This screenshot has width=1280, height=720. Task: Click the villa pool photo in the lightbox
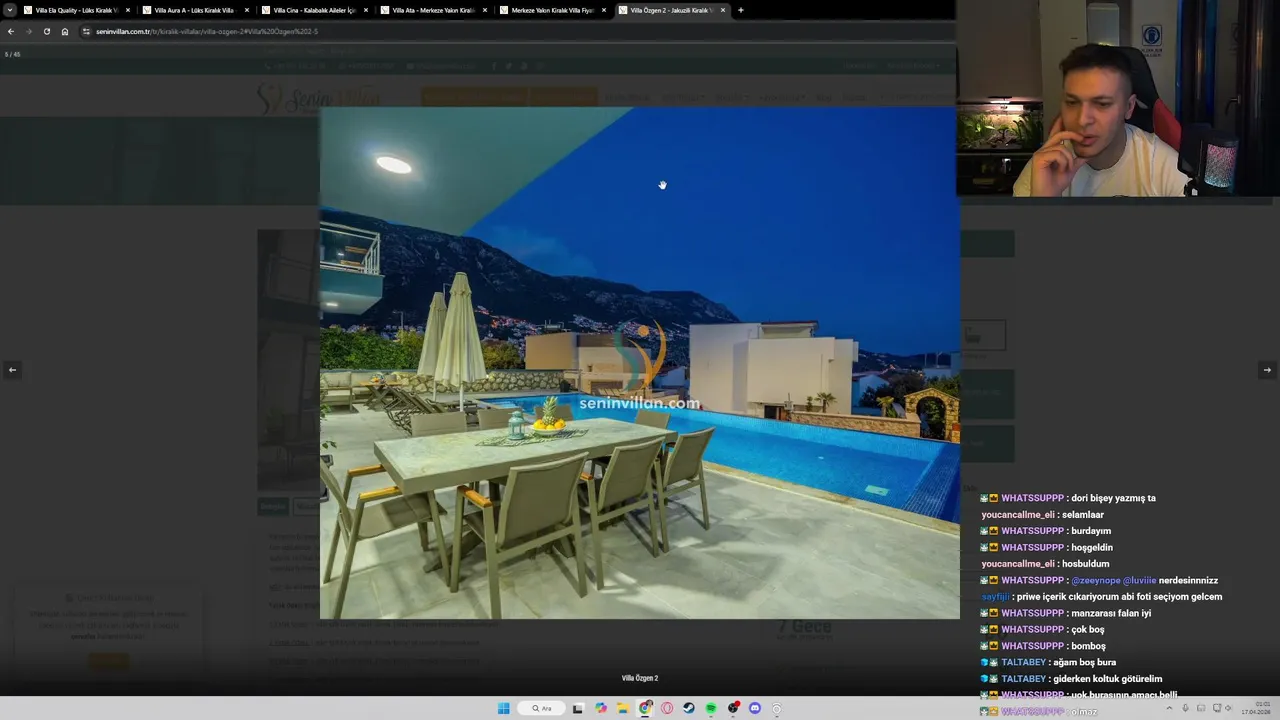(x=639, y=363)
